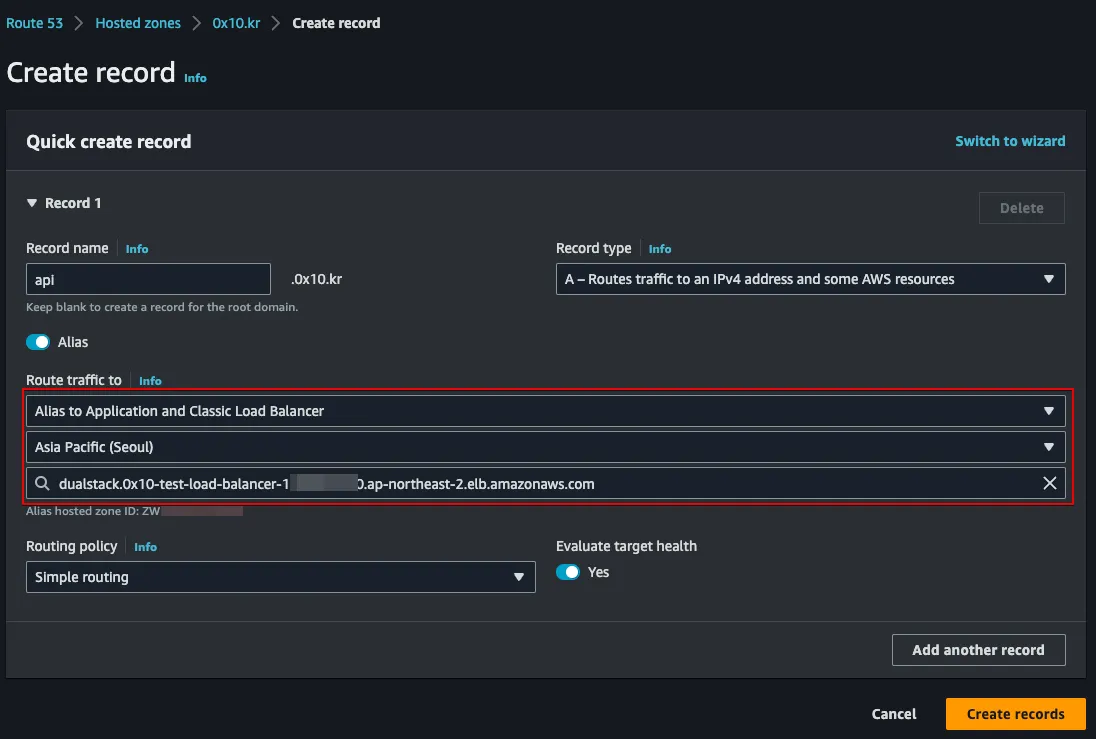The height and width of the screenshot is (739, 1096).
Task: Clear the load balancer search field
Action: [1049, 484]
